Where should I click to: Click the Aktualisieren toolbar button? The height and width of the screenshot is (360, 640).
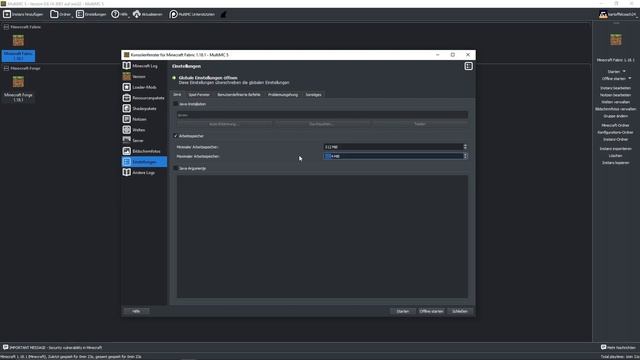point(147,14)
